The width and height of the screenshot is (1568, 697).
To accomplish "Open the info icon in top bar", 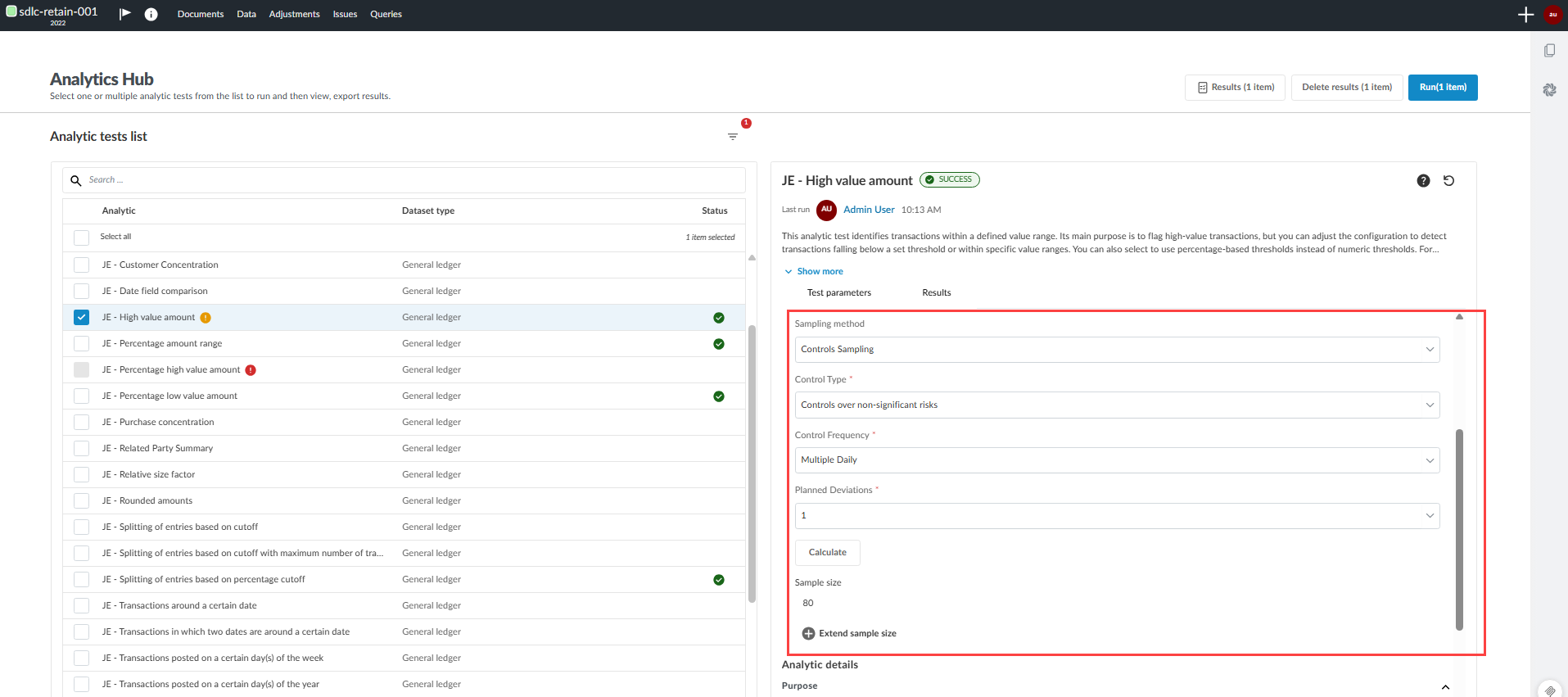I will [x=151, y=14].
